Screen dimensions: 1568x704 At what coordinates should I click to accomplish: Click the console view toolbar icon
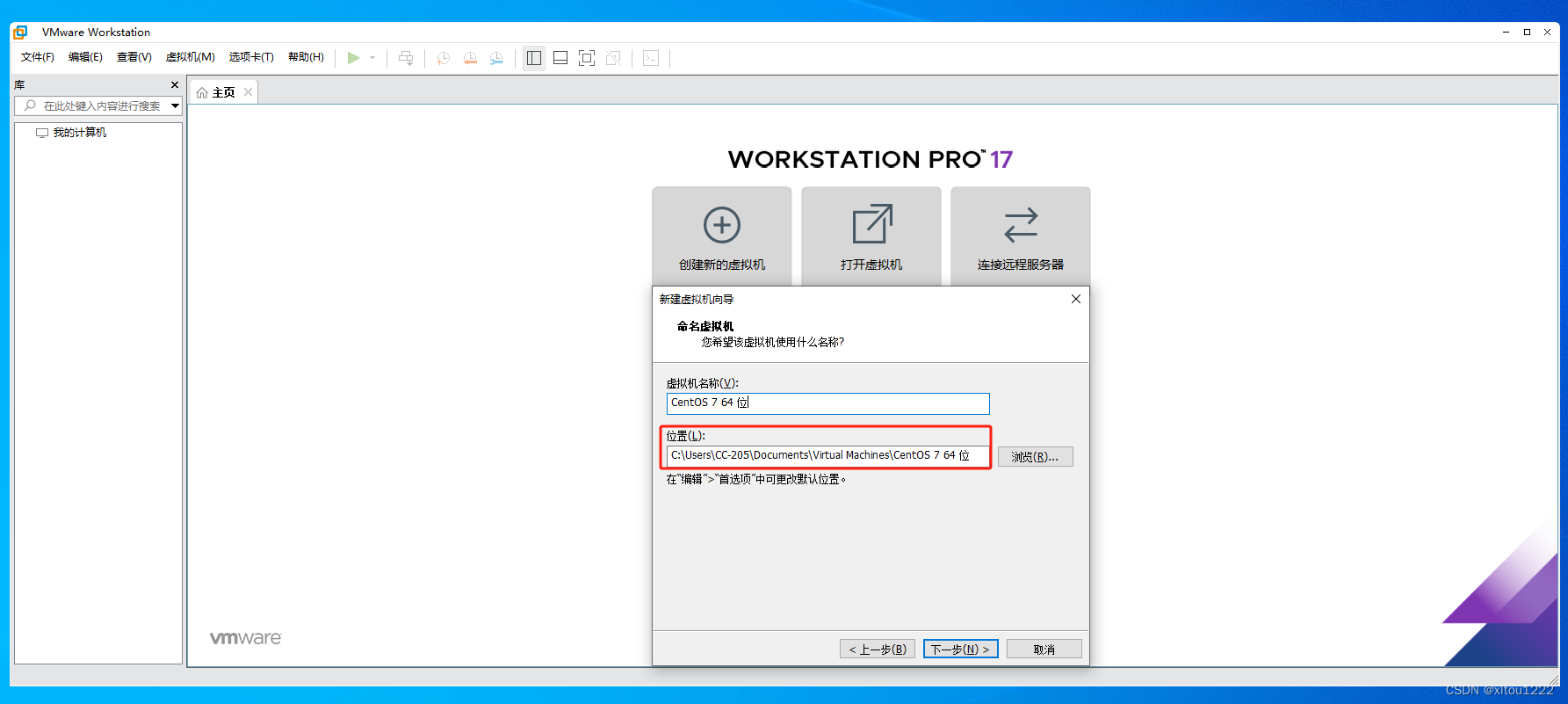[x=651, y=58]
